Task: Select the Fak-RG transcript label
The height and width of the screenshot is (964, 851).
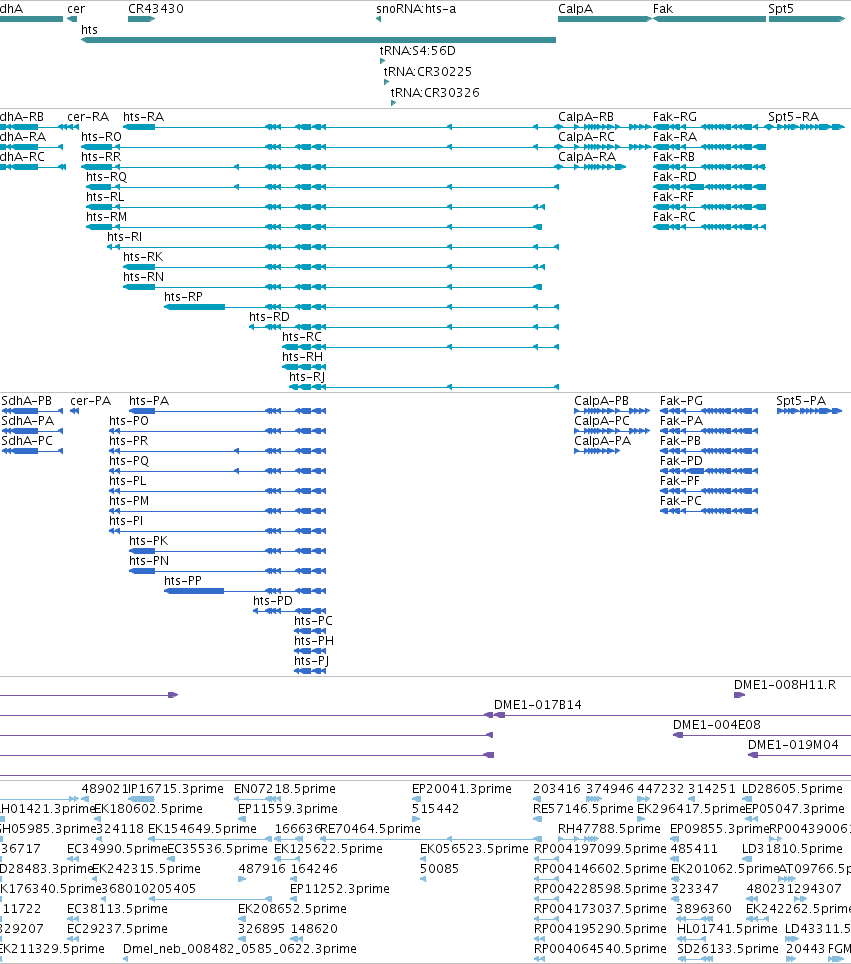Action: click(x=675, y=117)
